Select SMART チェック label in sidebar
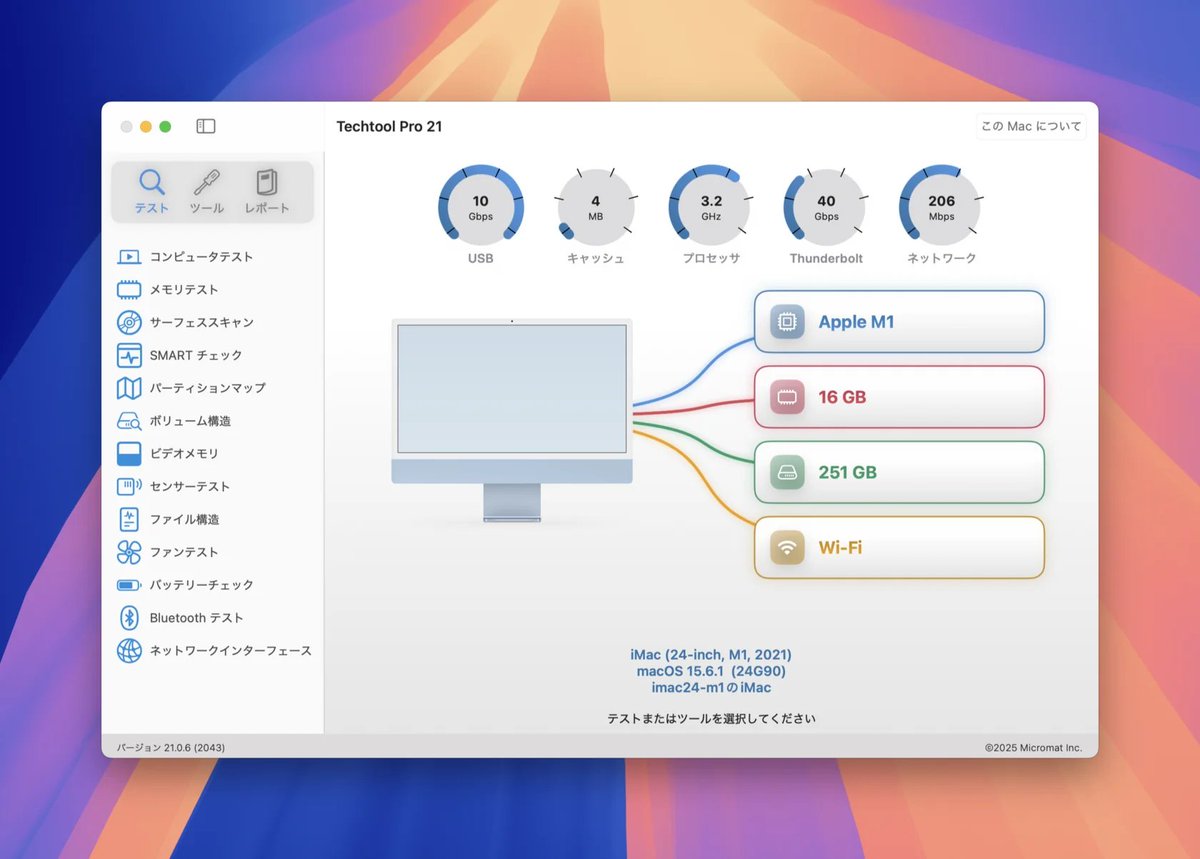The image size is (1200, 859). click(196, 355)
